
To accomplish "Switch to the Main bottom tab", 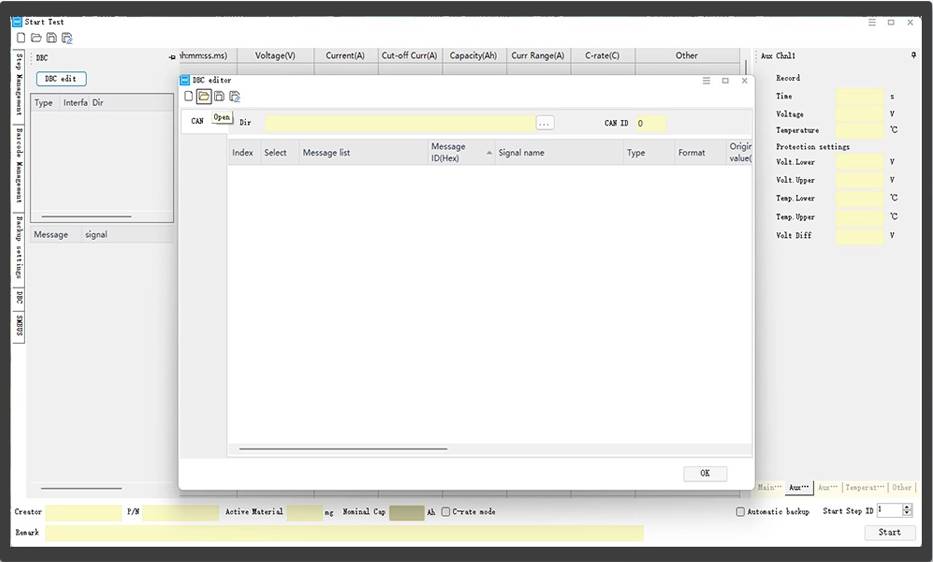I will point(769,488).
